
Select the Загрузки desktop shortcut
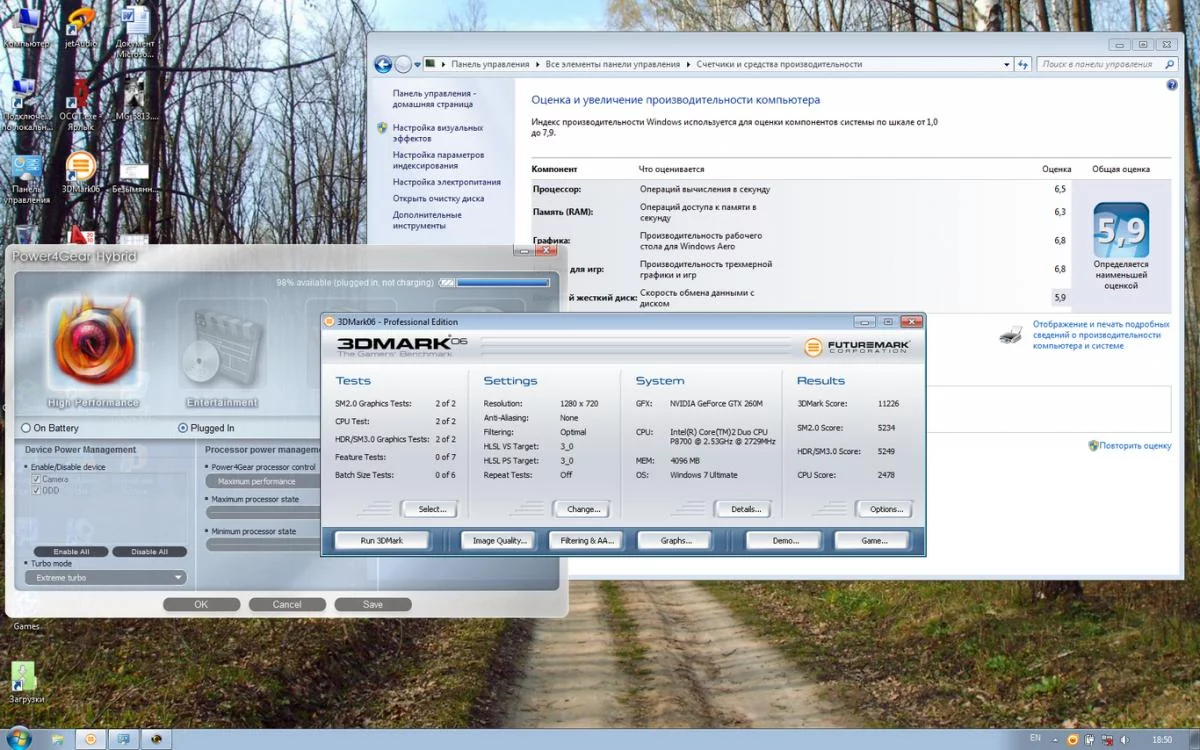(x=26, y=683)
